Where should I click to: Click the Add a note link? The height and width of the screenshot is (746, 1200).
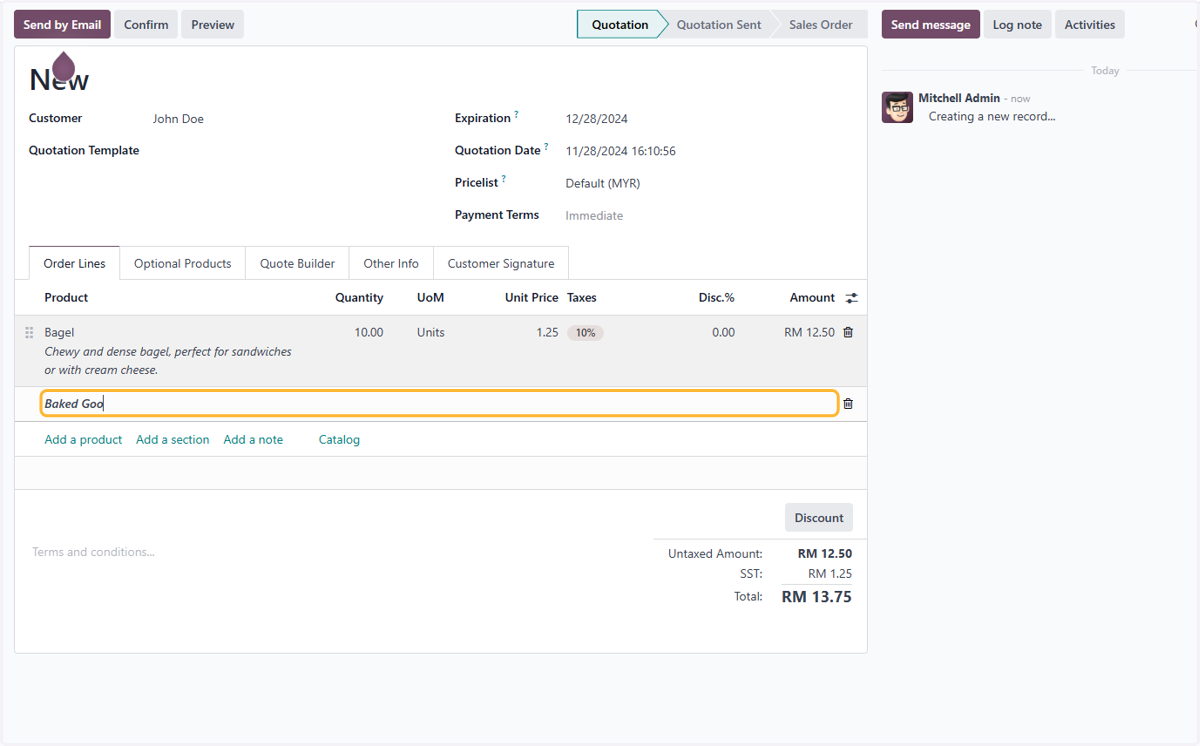point(253,439)
